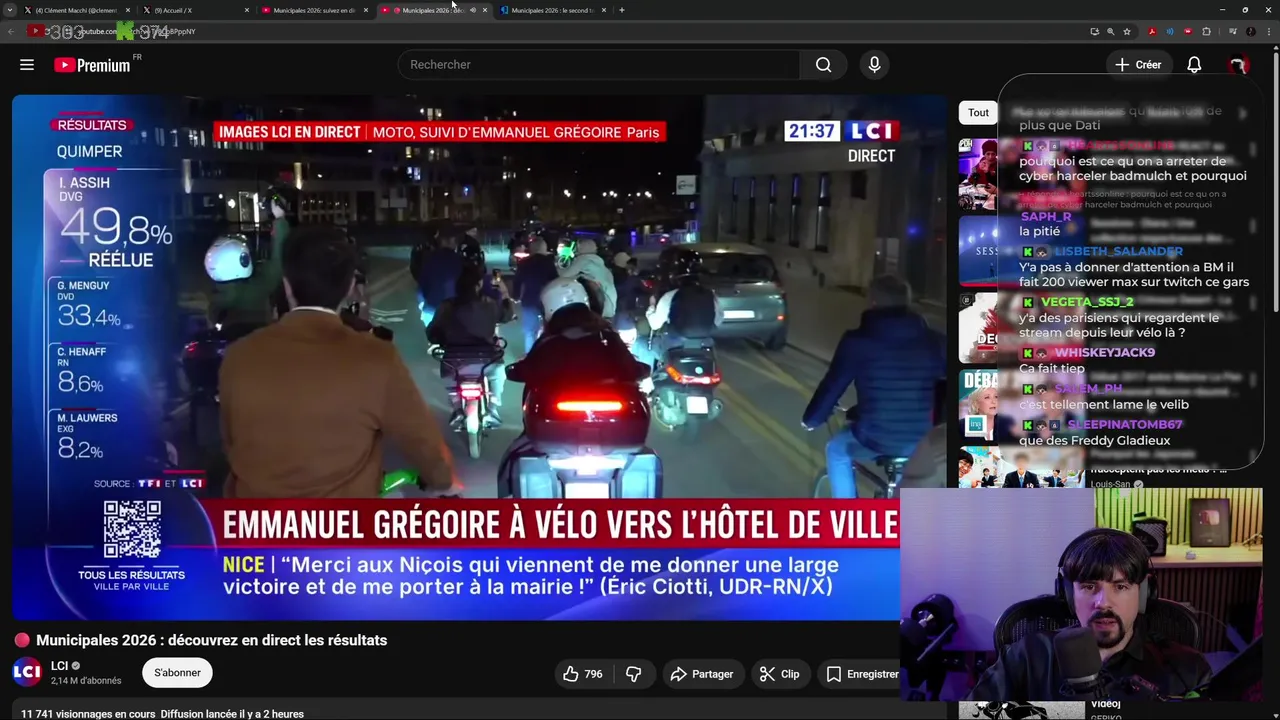Screen dimensions: 1280x720
Task: Click chat username VEGETA_SSJ_2
Action: click(x=1087, y=302)
